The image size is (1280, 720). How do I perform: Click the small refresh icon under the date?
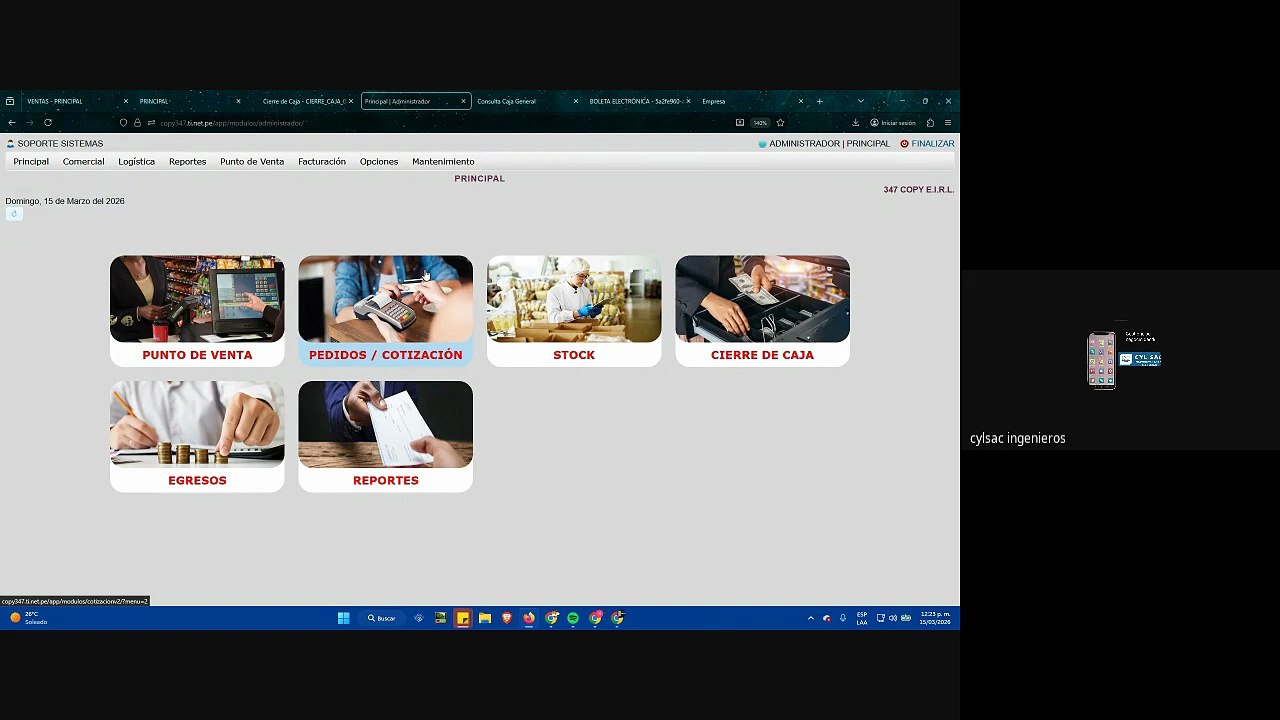click(x=14, y=214)
